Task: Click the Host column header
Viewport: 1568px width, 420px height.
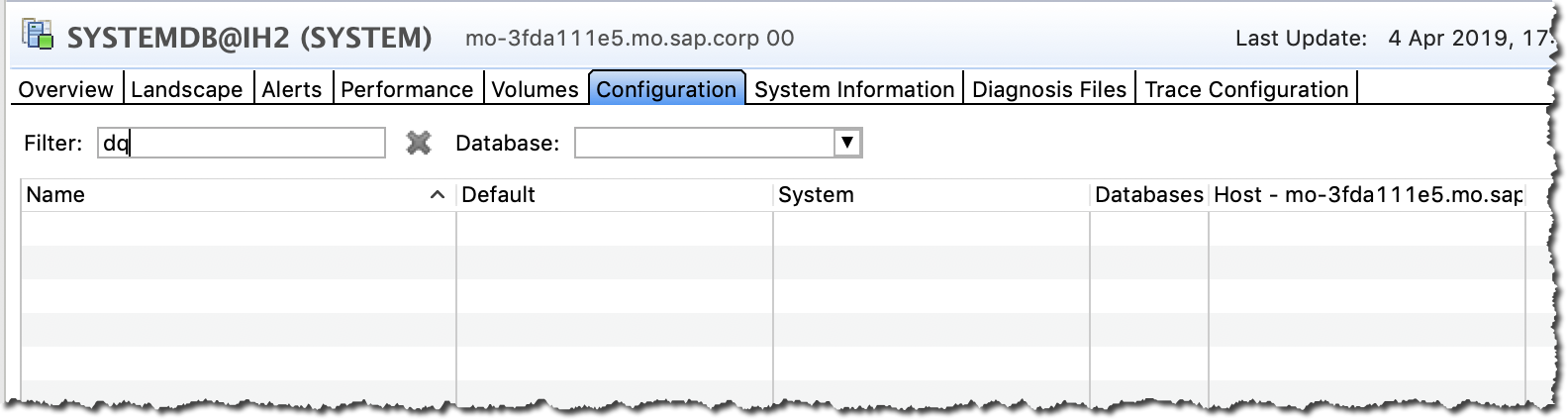Action: click(x=1366, y=195)
